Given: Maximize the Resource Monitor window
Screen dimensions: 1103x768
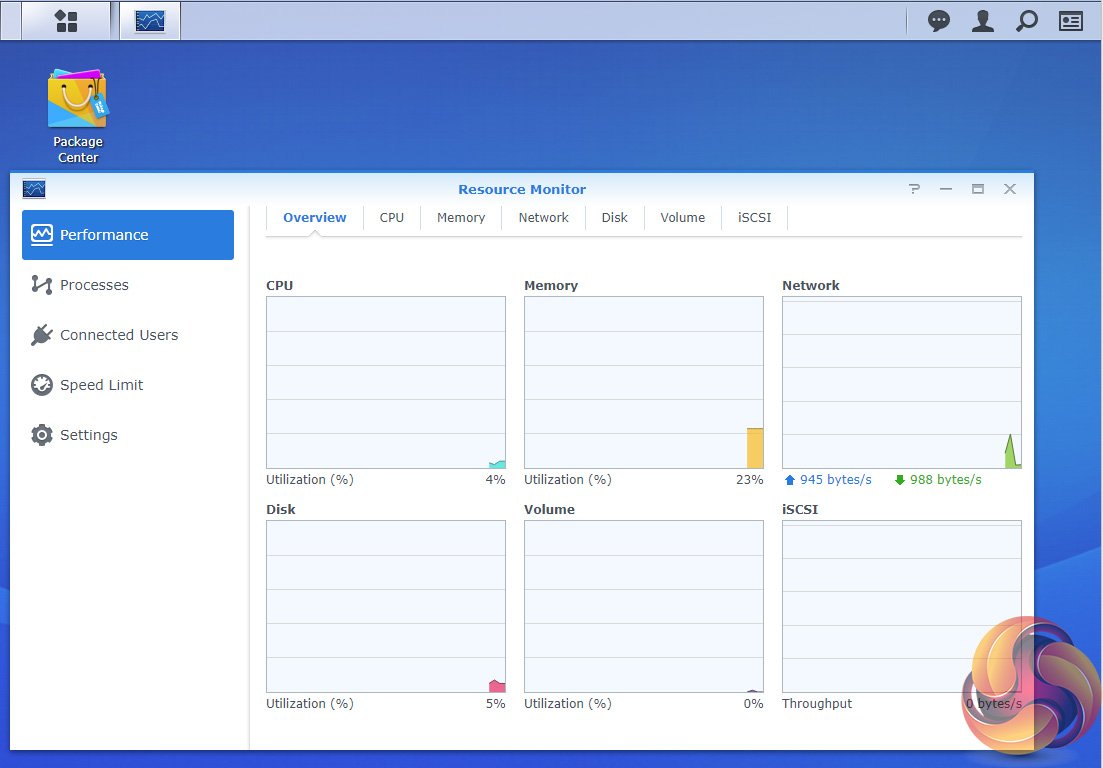Looking at the screenshot, I should click(x=978, y=189).
